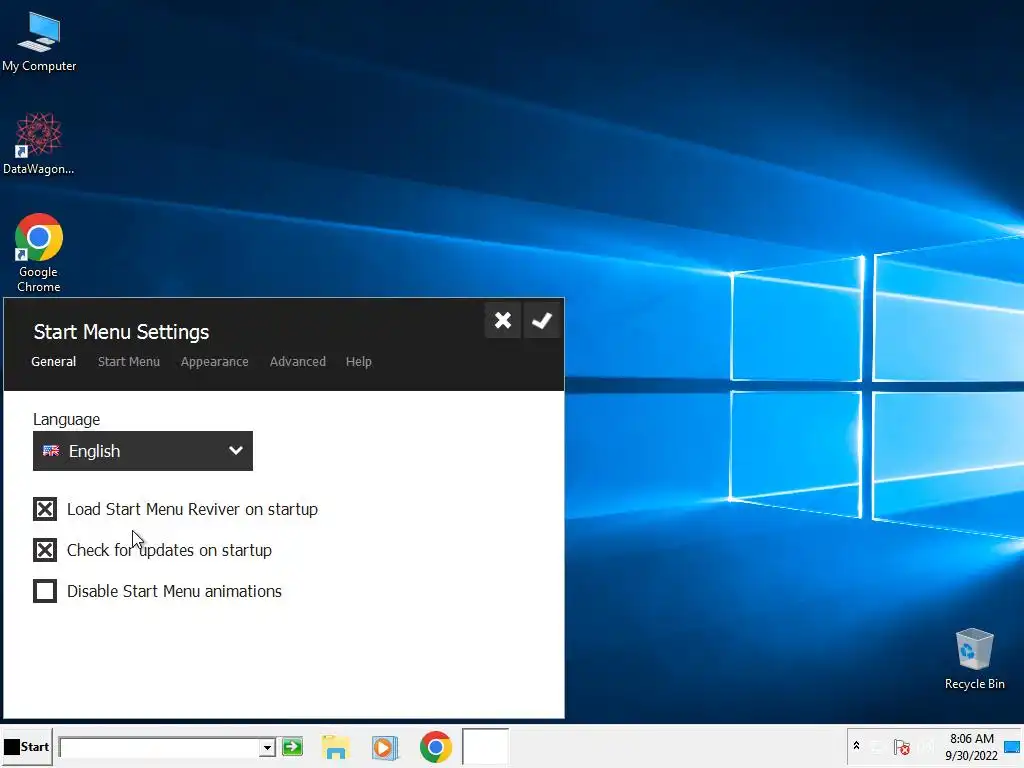This screenshot has height=768, width=1024.
Task: Open the Help tab
Action: pos(359,362)
